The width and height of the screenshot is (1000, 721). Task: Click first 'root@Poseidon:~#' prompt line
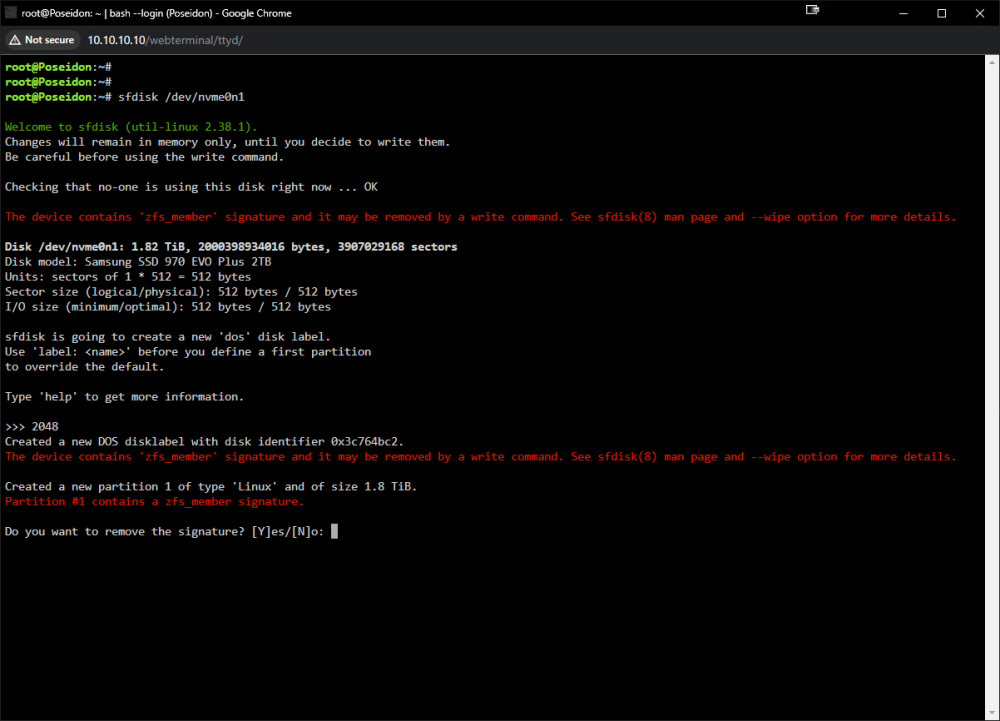(x=58, y=67)
